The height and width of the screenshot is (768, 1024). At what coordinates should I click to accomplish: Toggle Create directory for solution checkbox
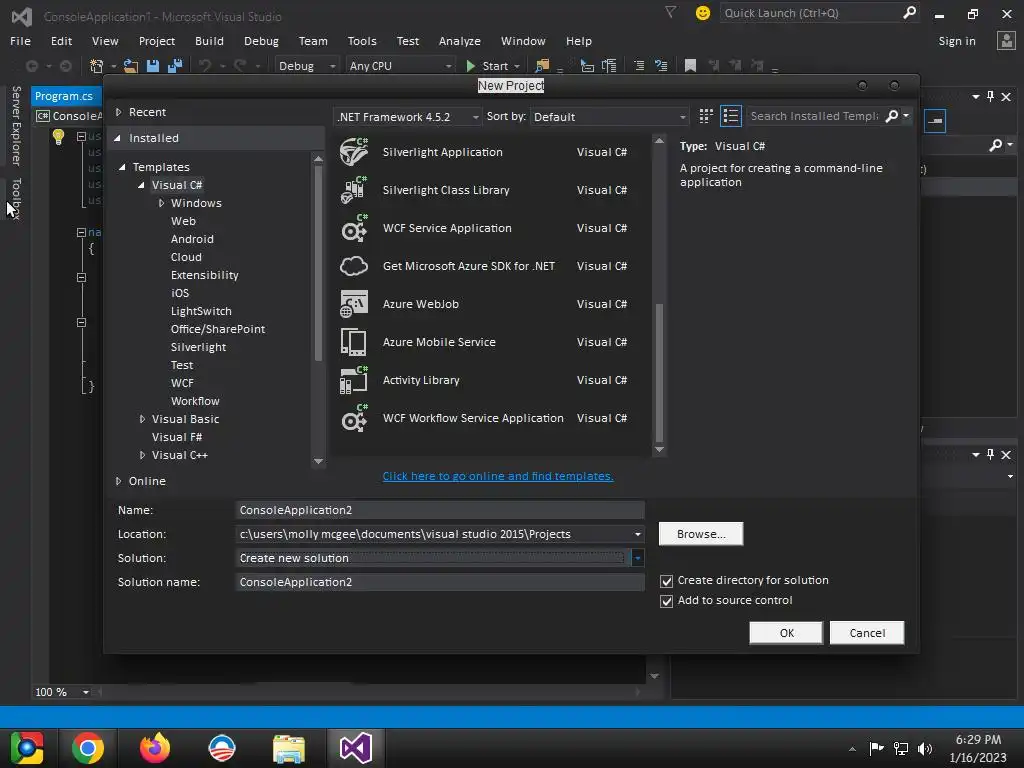[x=666, y=581]
